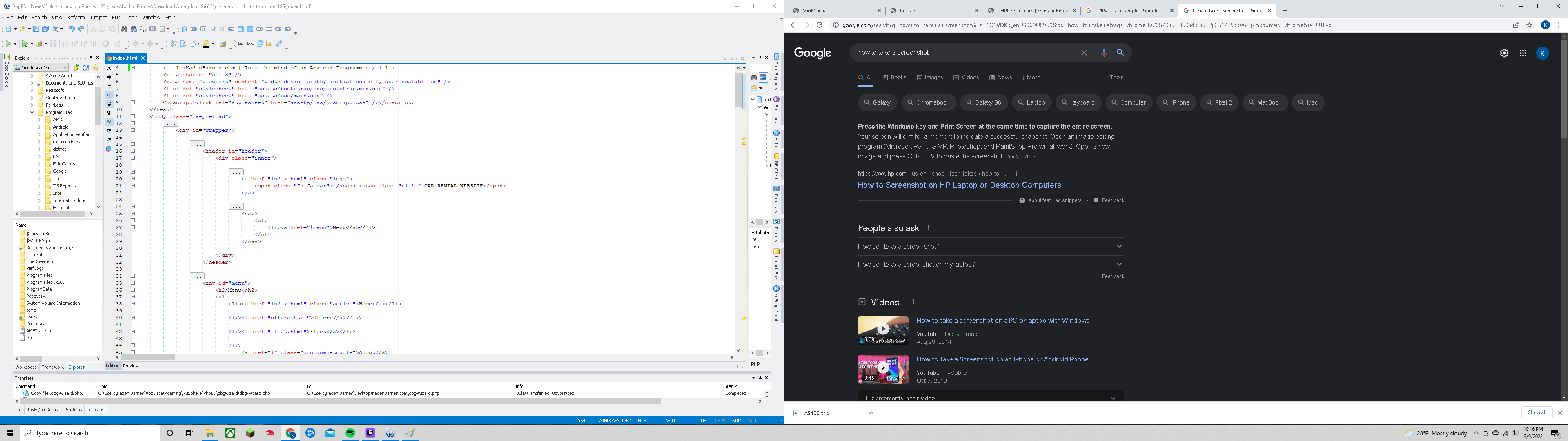The width and height of the screenshot is (1568, 441).
Task: Click the Save file toolbar icon
Action: pyautogui.click(x=36, y=29)
